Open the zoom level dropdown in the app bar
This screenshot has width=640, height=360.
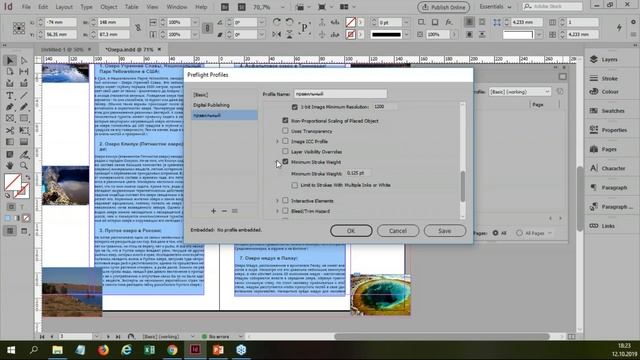[x=282, y=7]
